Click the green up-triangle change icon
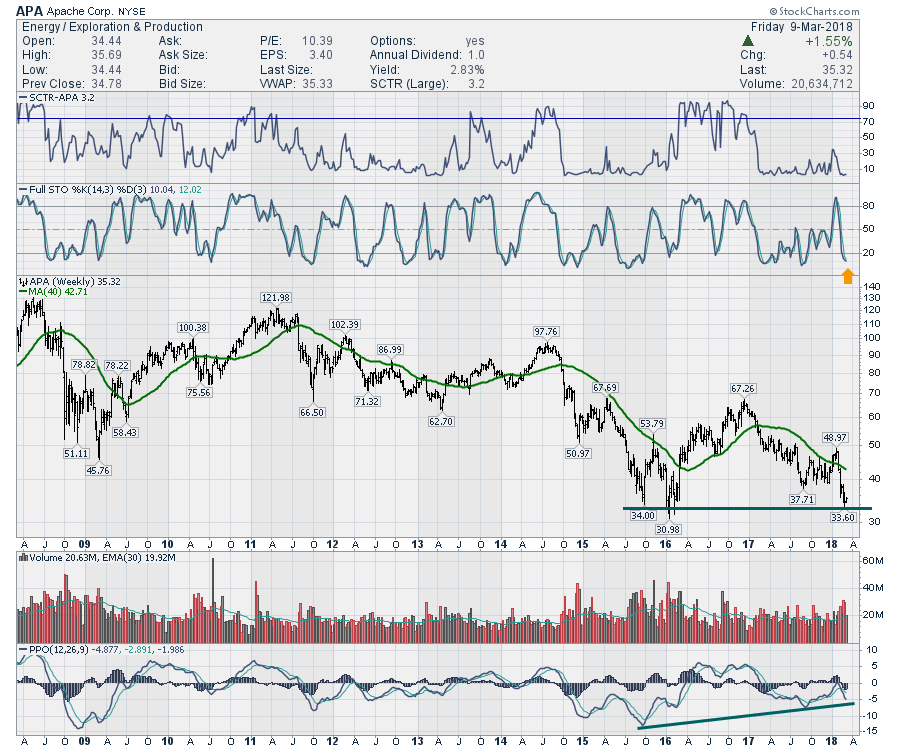The image size is (900, 750). point(747,41)
